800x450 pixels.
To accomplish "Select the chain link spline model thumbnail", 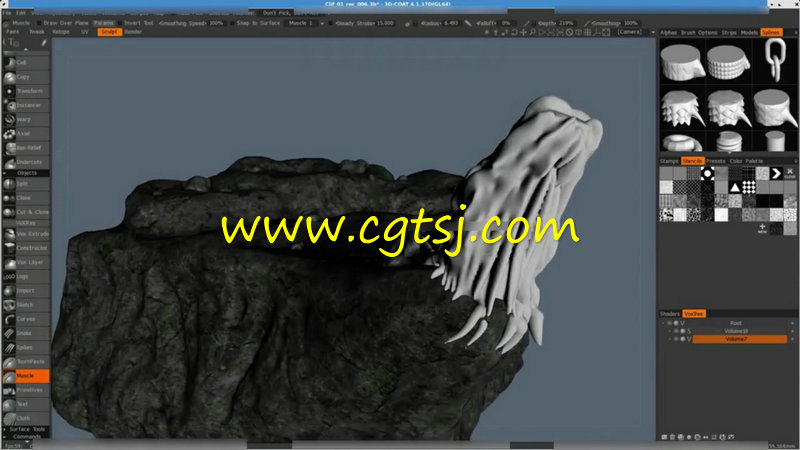I will pyautogui.click(x=776, y=60).
